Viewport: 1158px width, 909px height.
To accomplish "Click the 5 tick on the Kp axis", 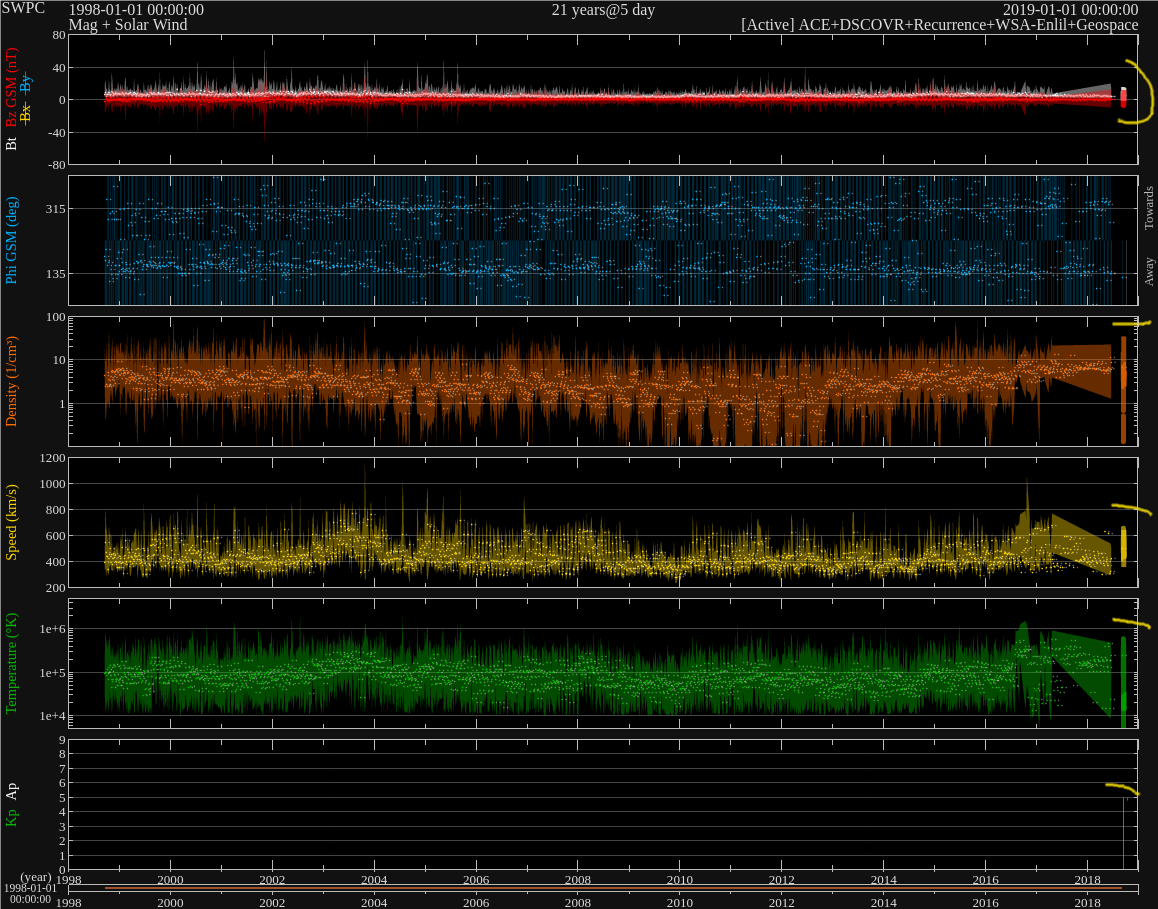I will [x=63, y=798].
